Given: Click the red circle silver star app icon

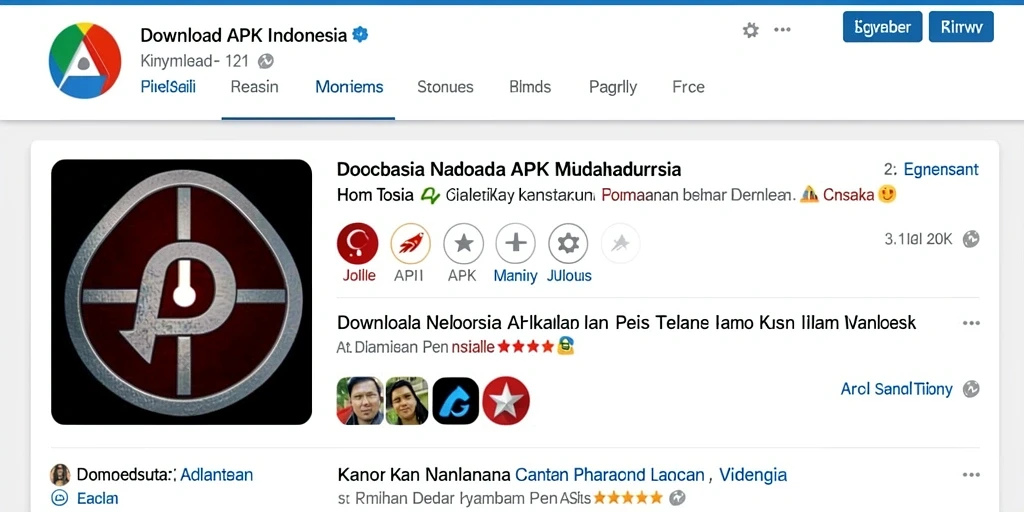Looking at the screenshot, I should tap(506, 401).
